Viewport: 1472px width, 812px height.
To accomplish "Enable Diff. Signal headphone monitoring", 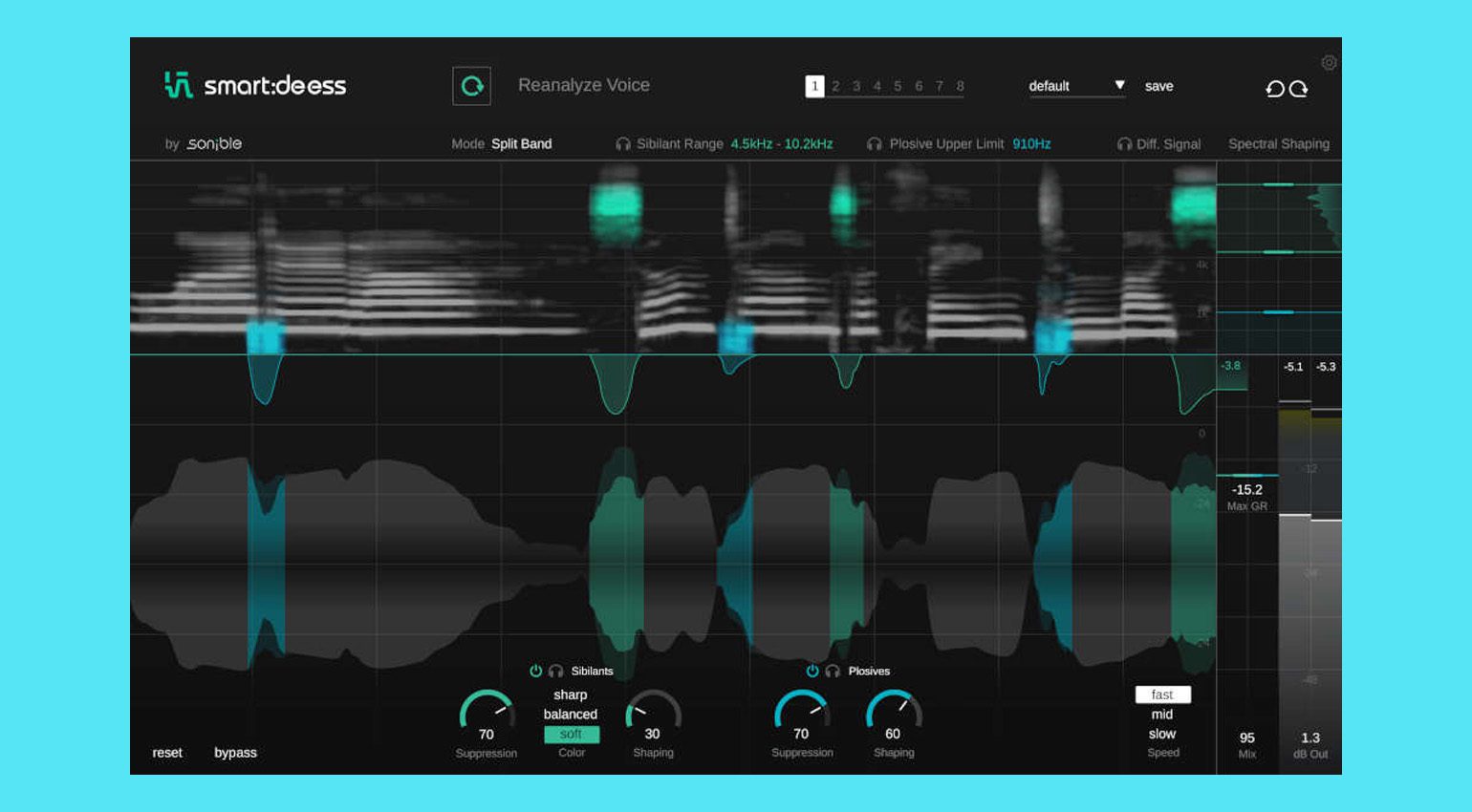I will tap(1124, 144).
